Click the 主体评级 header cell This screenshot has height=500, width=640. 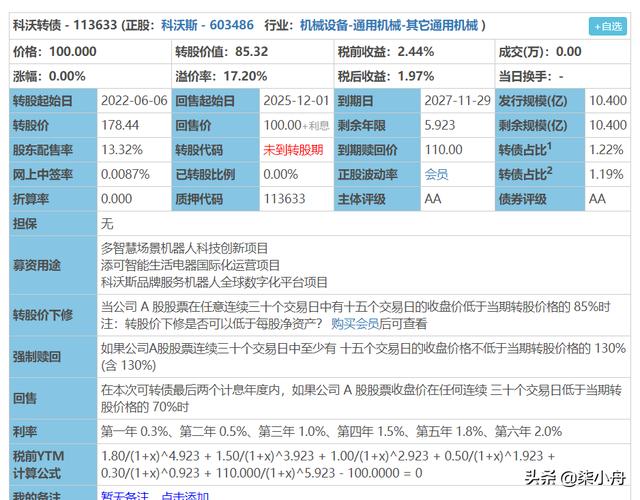click(x=377, y=199)
